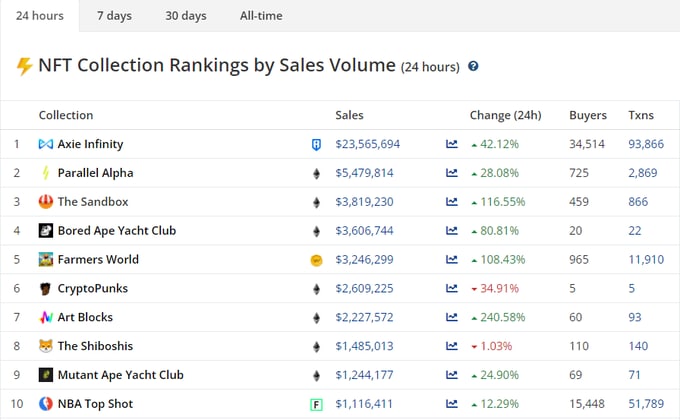Click the help question mark icon
Screen dimensions: 680x420
tap(473, 66)
